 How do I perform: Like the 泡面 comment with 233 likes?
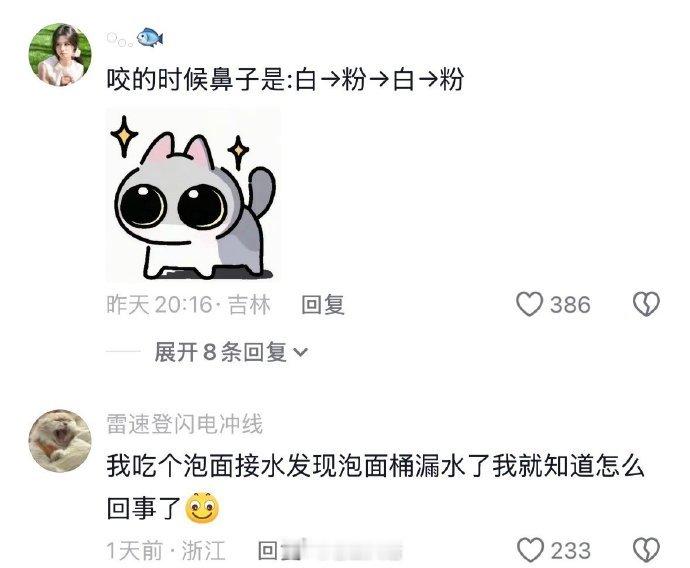(530, 550)
